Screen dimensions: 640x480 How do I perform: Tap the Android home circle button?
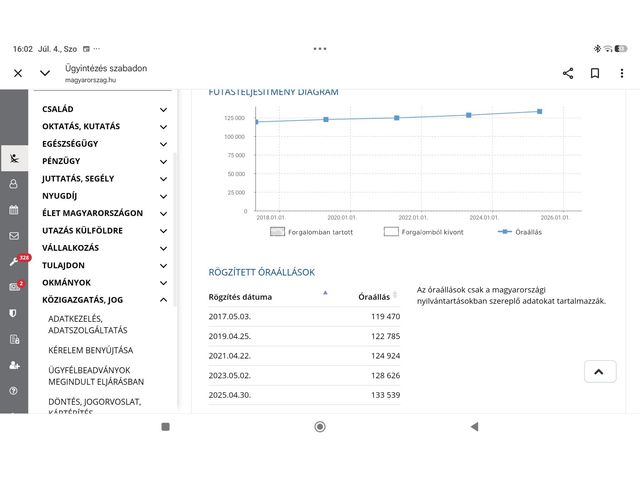point(320,427)
